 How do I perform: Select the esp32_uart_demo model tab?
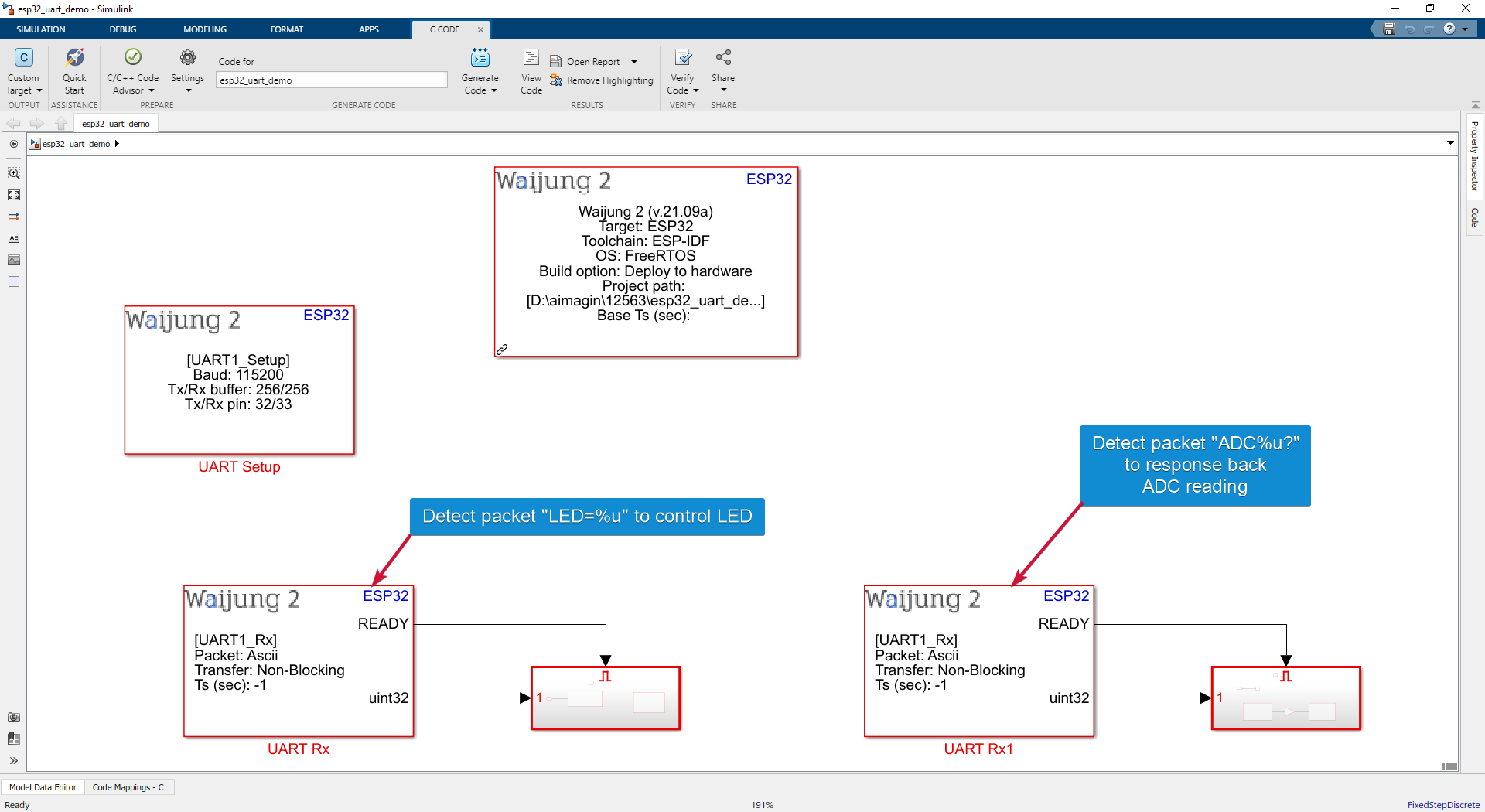(x=116, y=124)
